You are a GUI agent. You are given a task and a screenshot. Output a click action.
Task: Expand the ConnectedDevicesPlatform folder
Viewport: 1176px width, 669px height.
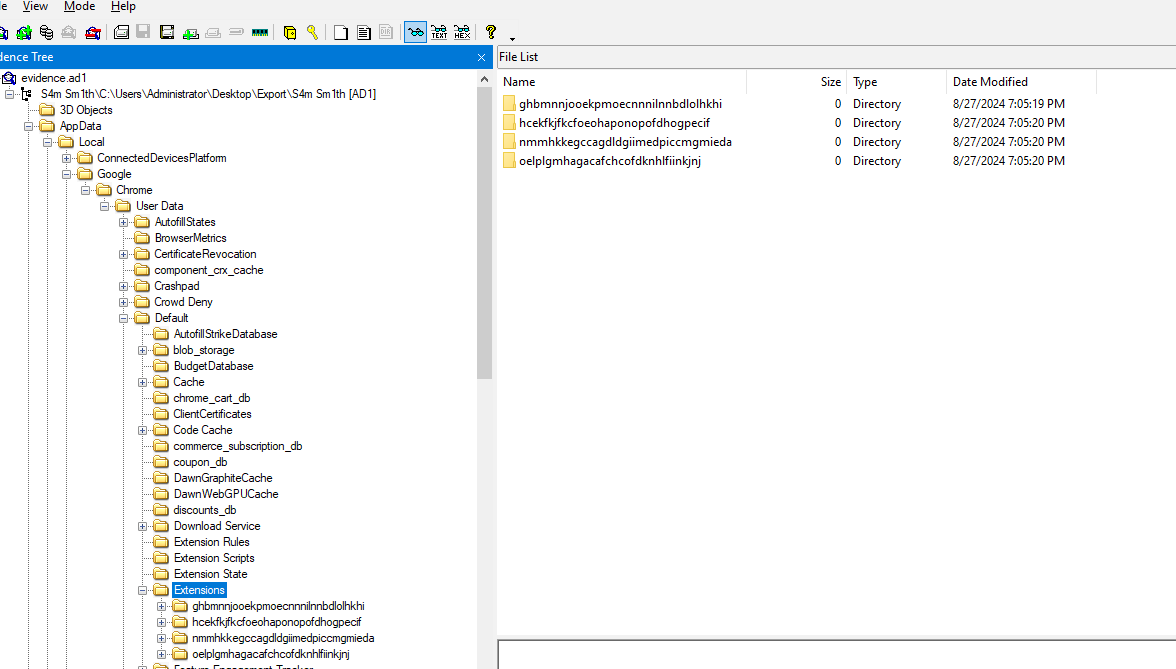67,158
